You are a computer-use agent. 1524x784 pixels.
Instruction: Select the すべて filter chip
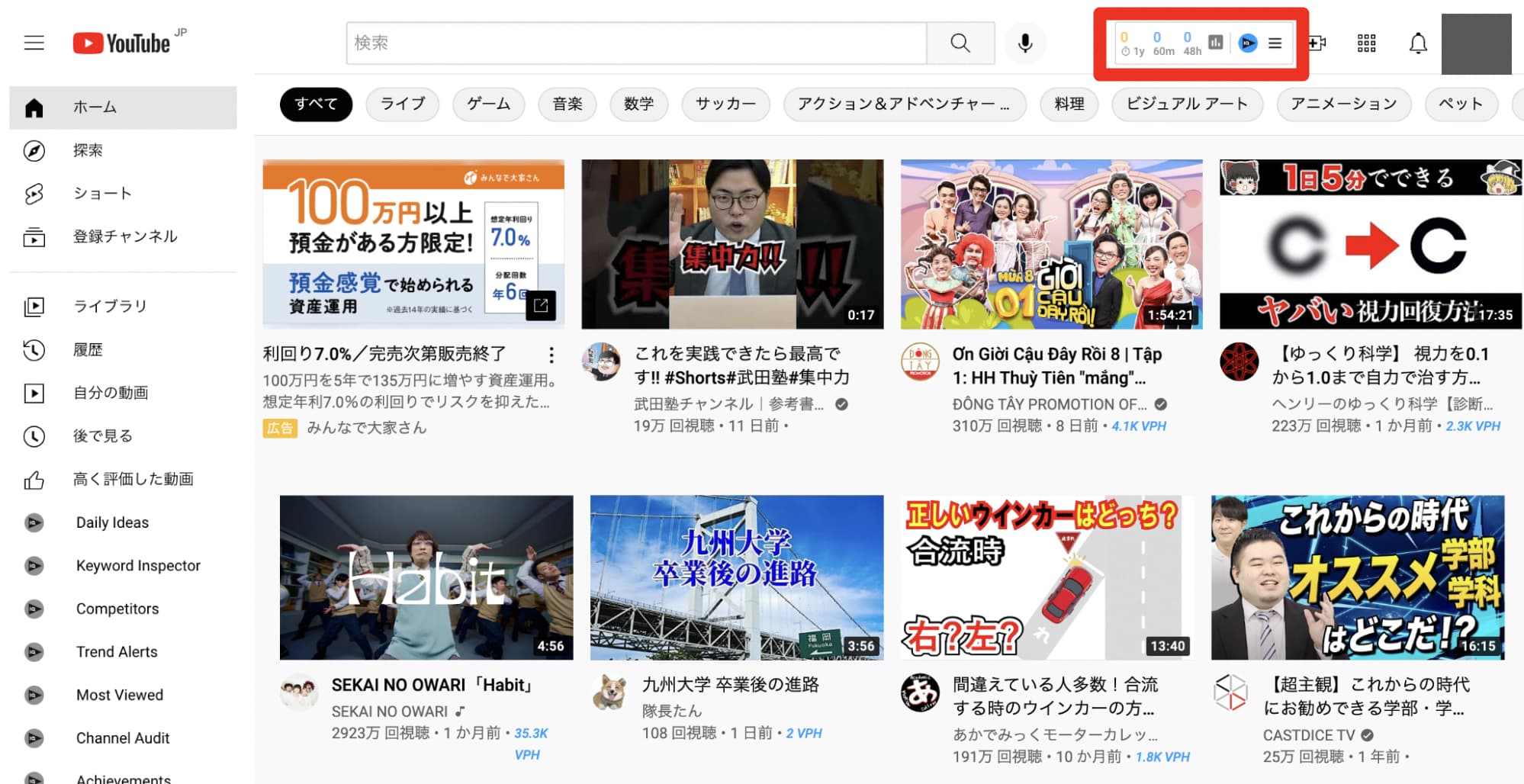316,104
